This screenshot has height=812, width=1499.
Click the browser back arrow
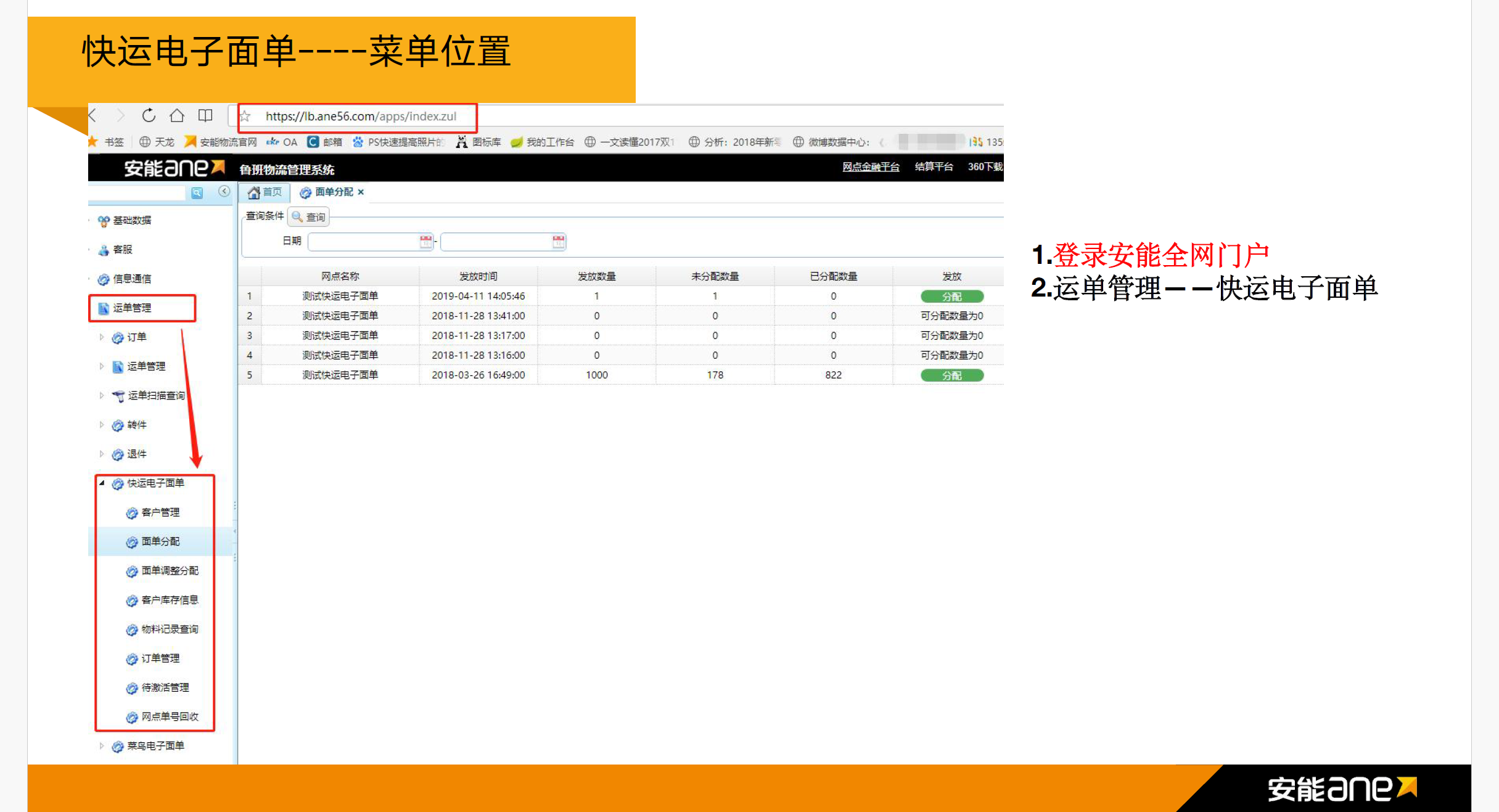[x=93, y=115]
